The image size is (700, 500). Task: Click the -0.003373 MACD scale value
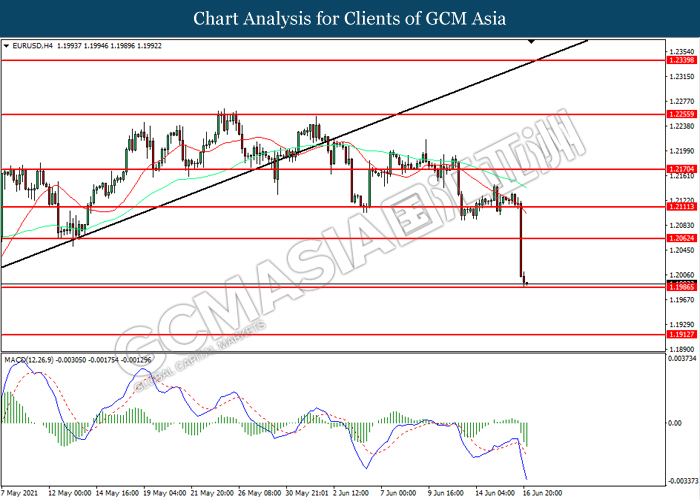[683, 481]
